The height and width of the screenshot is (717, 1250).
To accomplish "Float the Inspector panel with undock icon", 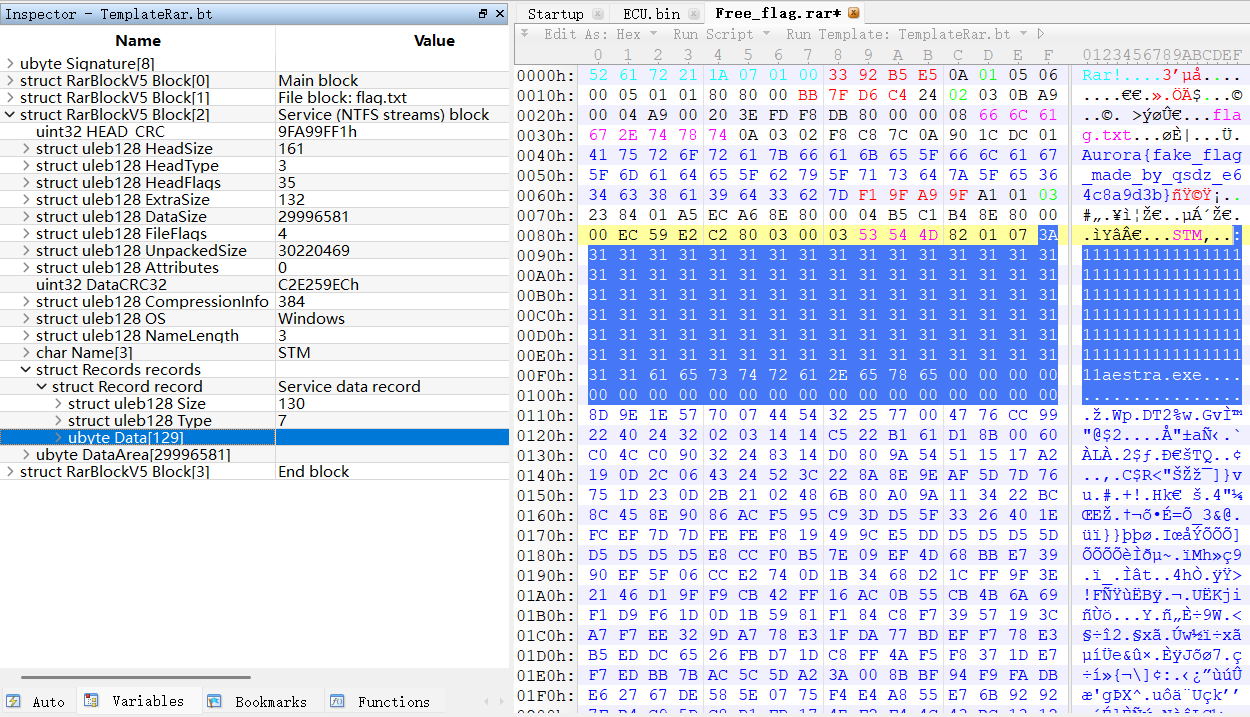I will (x=483, y=13).
